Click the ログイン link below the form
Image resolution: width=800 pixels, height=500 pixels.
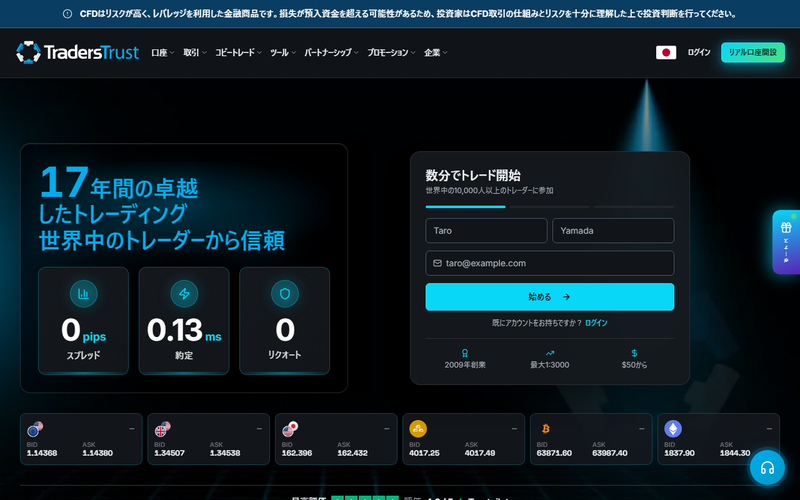[x=596, y=323]
